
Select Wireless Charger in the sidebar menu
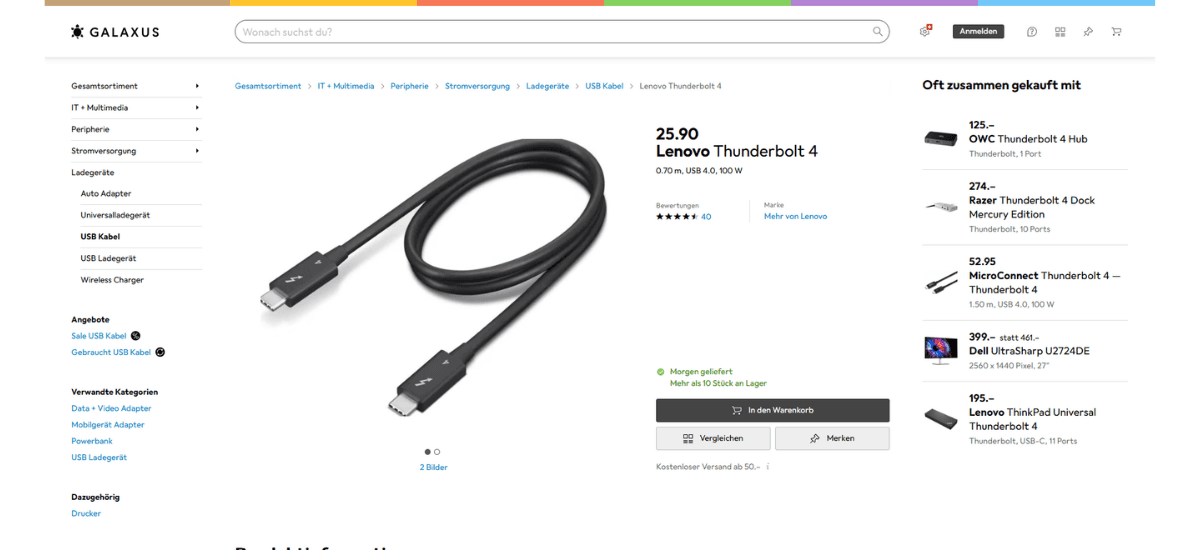click(x=112, y=280)
